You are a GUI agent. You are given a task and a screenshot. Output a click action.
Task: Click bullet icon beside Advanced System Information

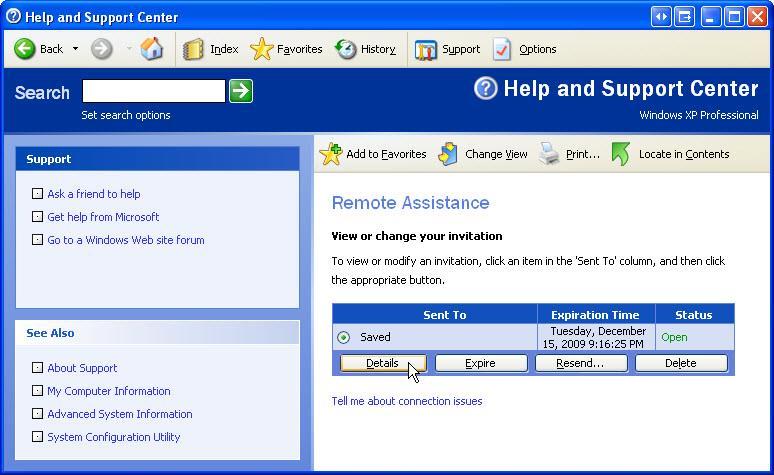pos(37,413)
